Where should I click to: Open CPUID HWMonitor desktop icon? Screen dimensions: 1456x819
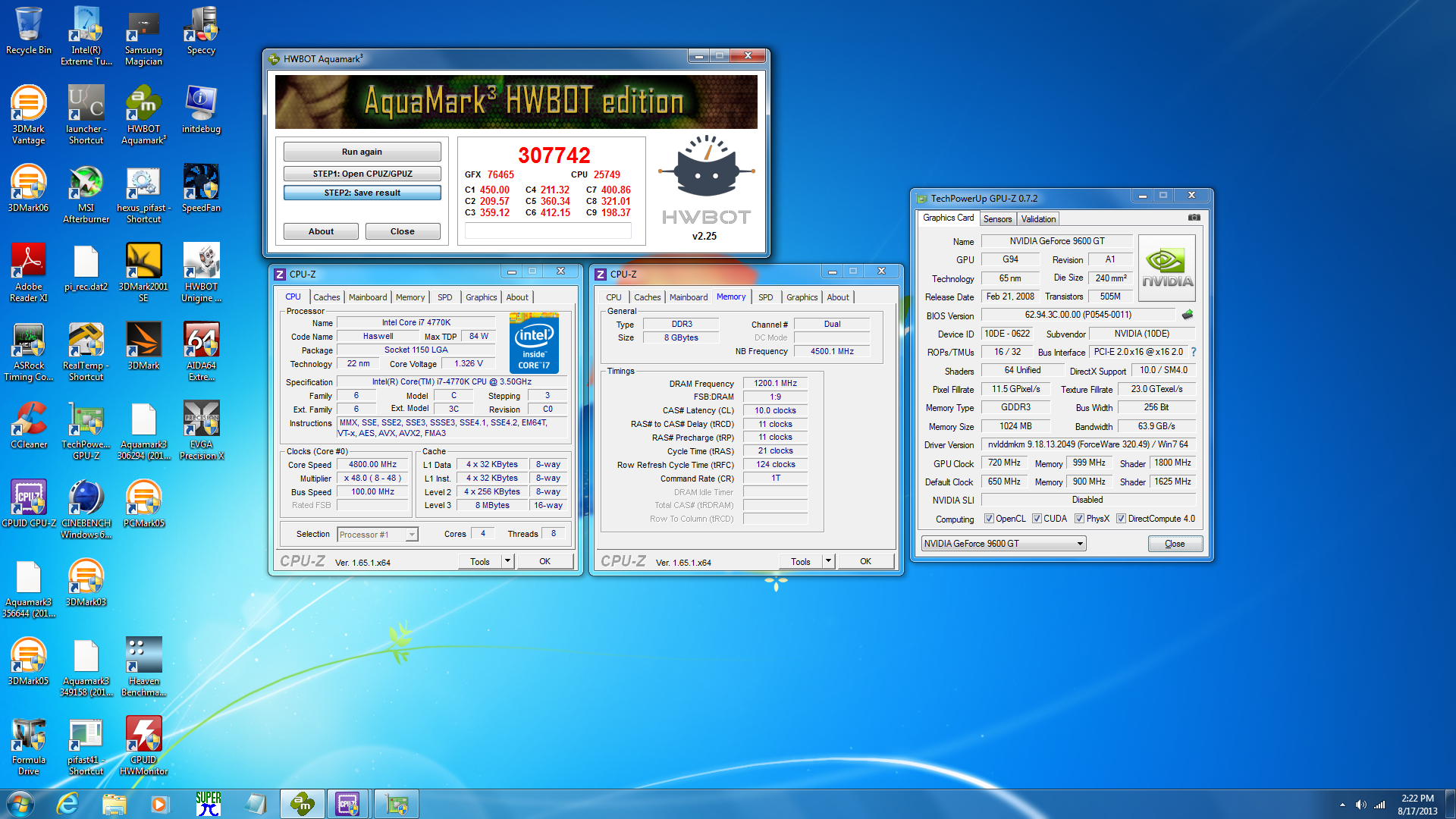144,745
